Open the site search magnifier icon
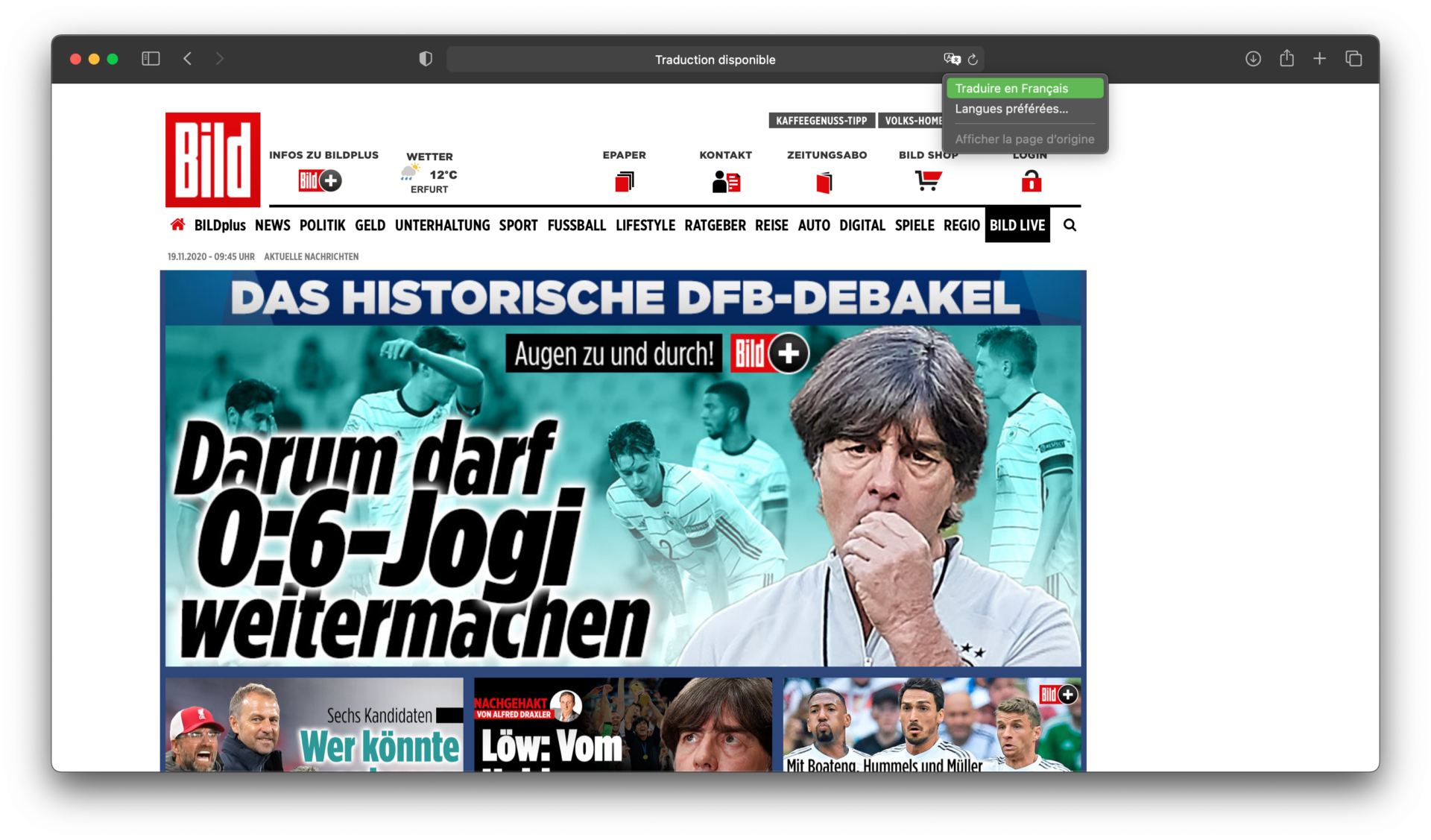 pos(1070,225)
